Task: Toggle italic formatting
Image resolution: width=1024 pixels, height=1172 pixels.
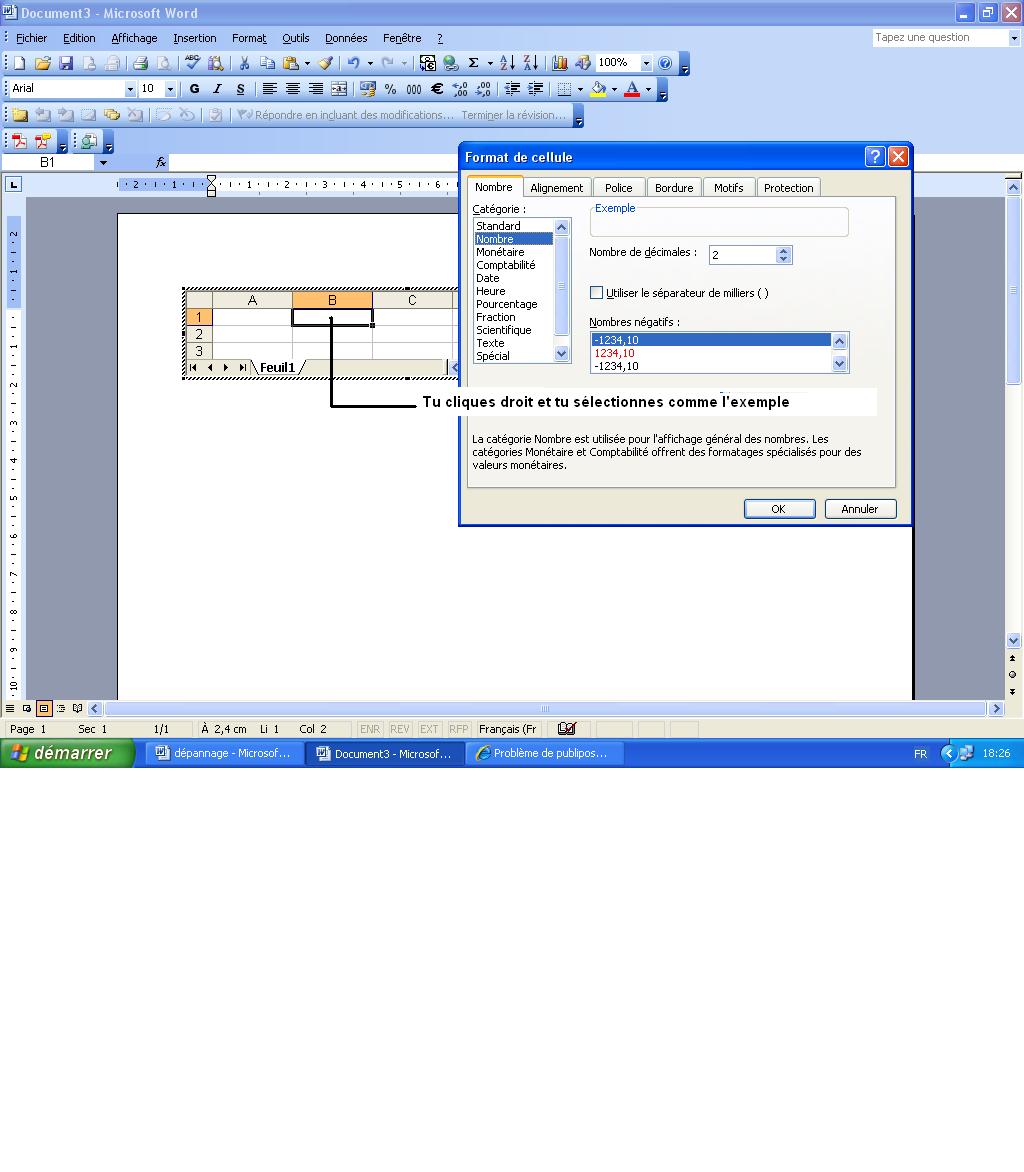Action: click(217, 88)
